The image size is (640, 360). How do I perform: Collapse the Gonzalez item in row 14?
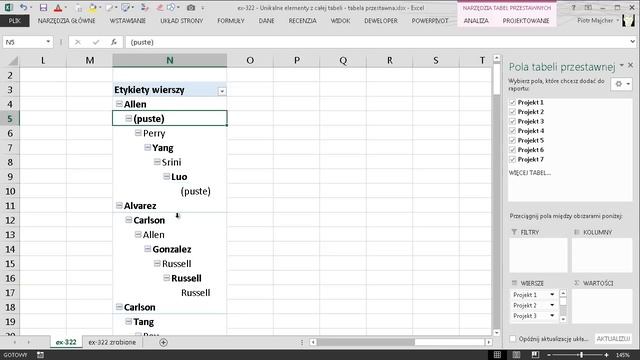click(x=147, y=249)
